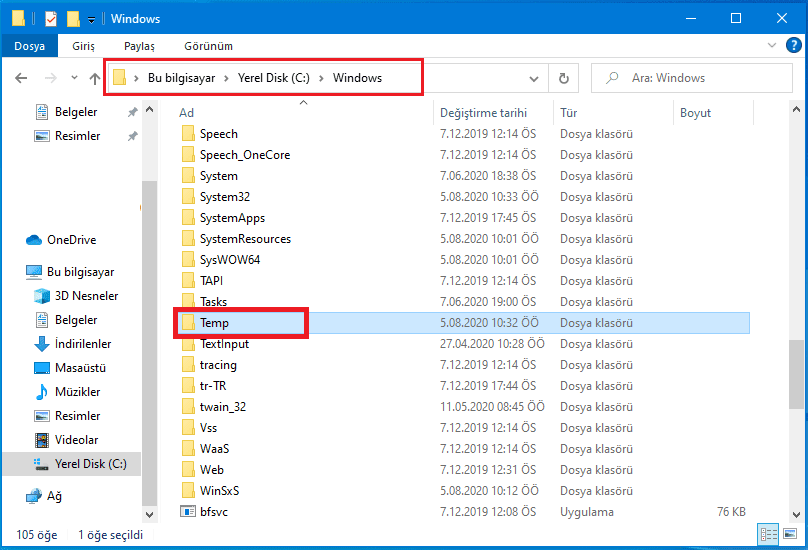The width and height of the screenshot is (808, 550).
Task: Click the navigation pane scroll up arrow
Action: click(x=149, y=109)
